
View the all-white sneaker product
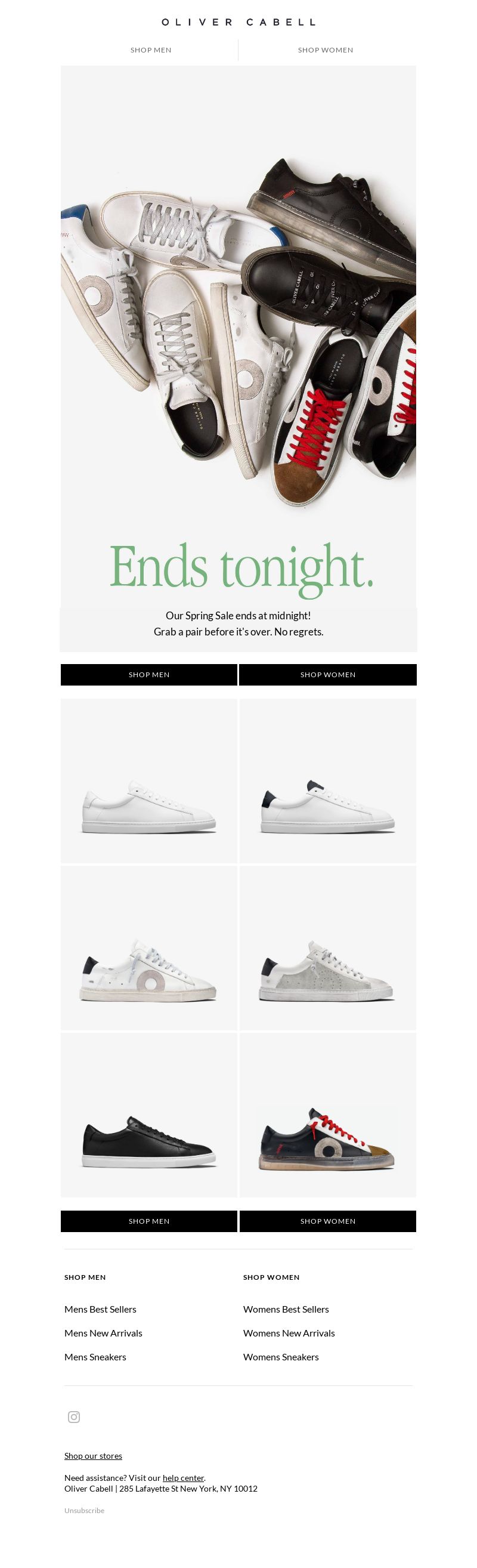(x=149, y=781)
